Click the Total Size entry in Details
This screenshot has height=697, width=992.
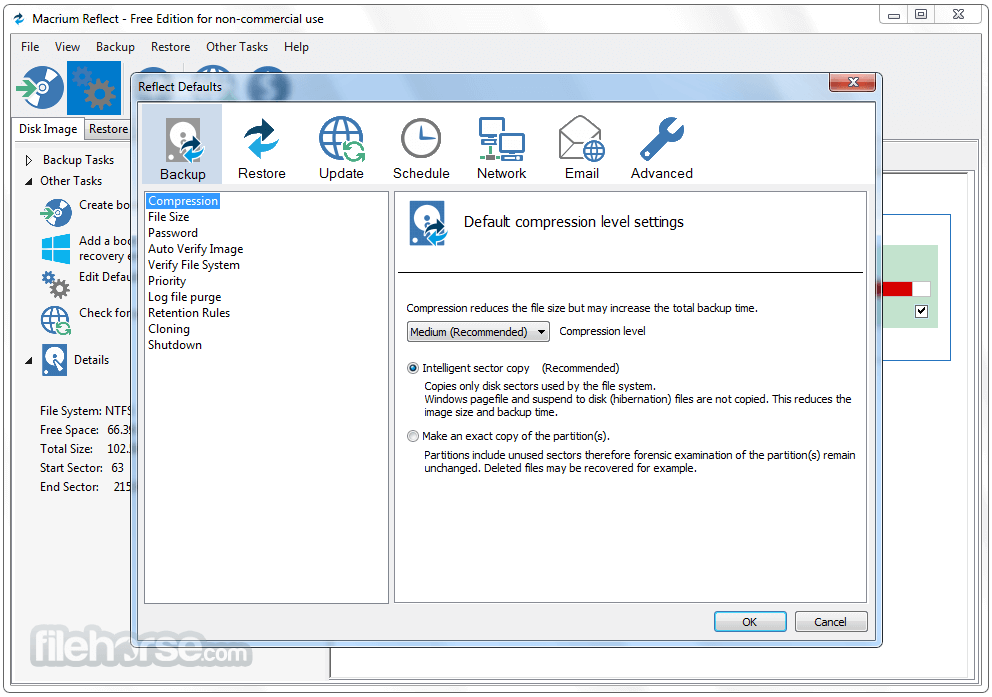click(x=85, y=449)
